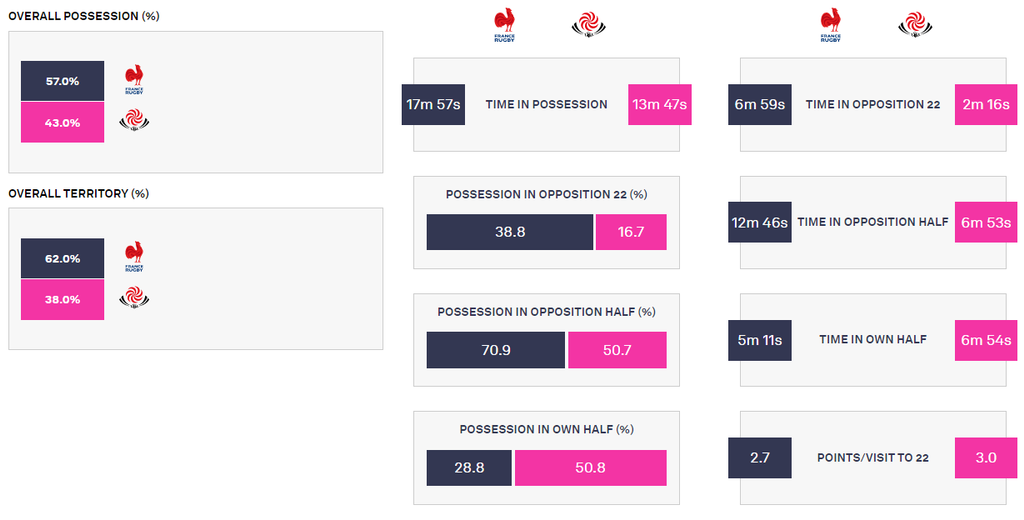Image resolution: width=1024 pixels, height=520 pixels.
Task: Select the 6m 59s time in opposition 22 value
Action: pos(760,105)
